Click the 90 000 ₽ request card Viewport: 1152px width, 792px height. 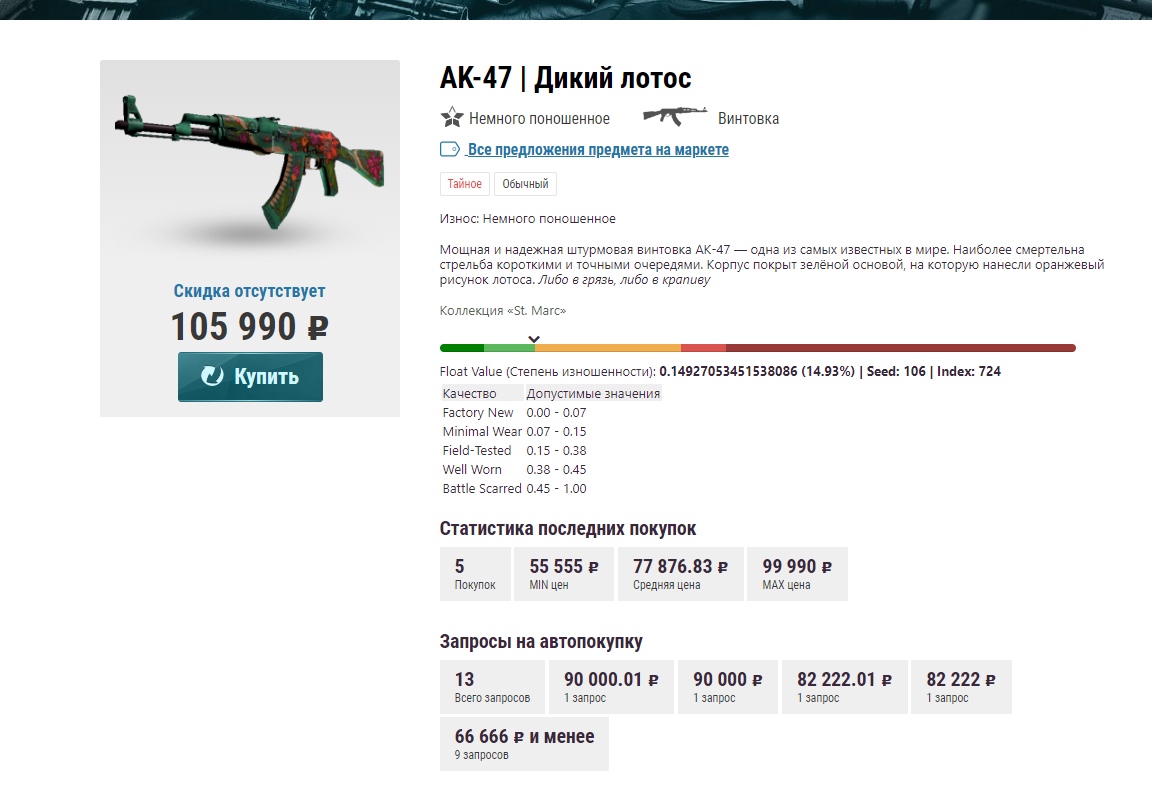pos(727,687)
